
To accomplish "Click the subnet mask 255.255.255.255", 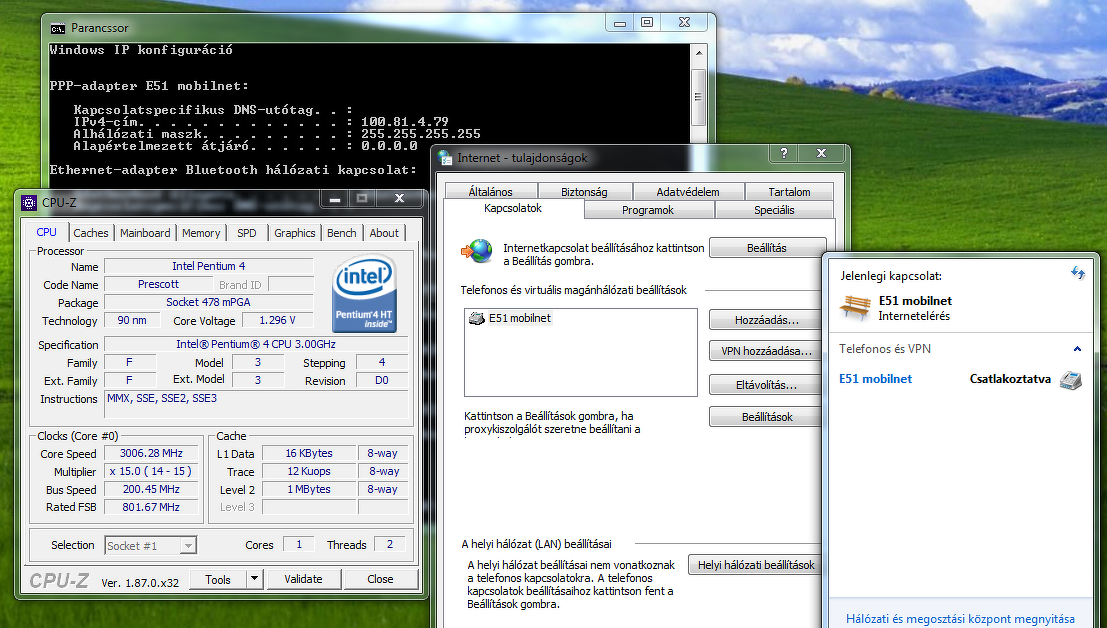I will click(x=421, y=134).
